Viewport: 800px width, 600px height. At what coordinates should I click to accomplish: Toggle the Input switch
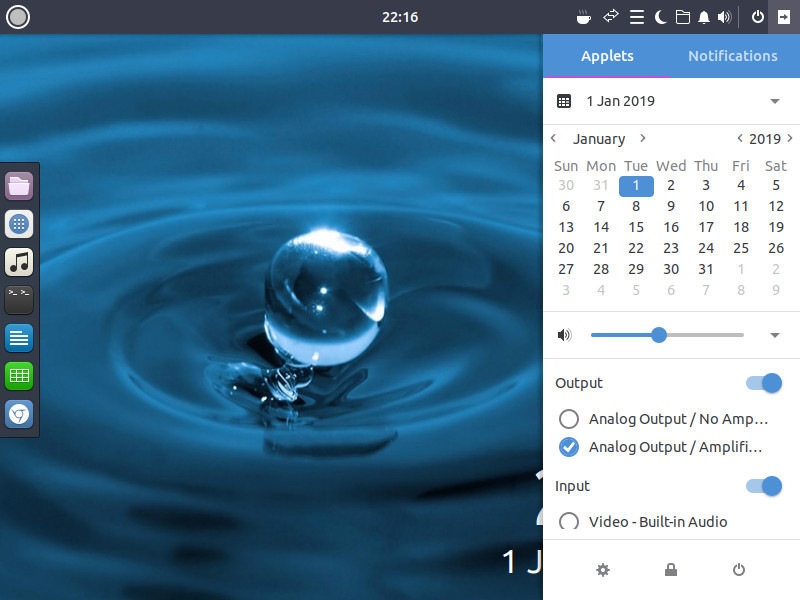point(764,486)
